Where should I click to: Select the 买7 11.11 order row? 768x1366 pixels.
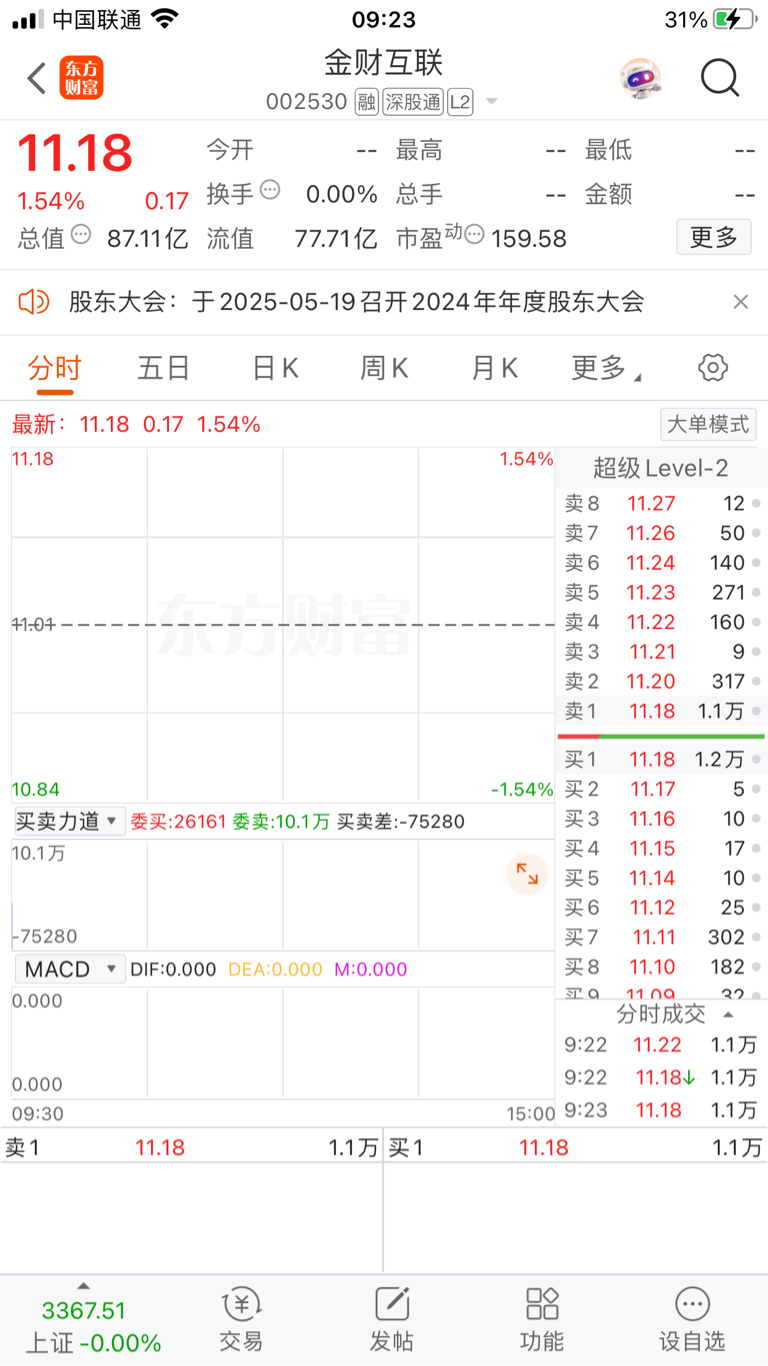click(660, 937)
